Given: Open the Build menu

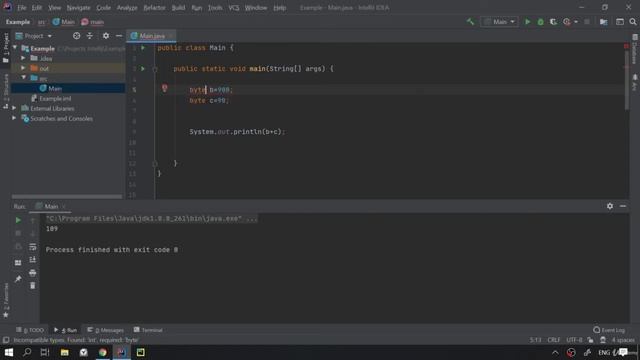Looking at the screenshot, I should (x=178, y=8).
